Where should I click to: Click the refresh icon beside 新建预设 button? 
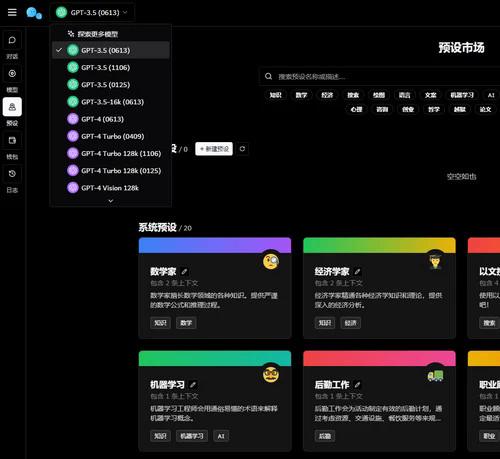point(242,149)
